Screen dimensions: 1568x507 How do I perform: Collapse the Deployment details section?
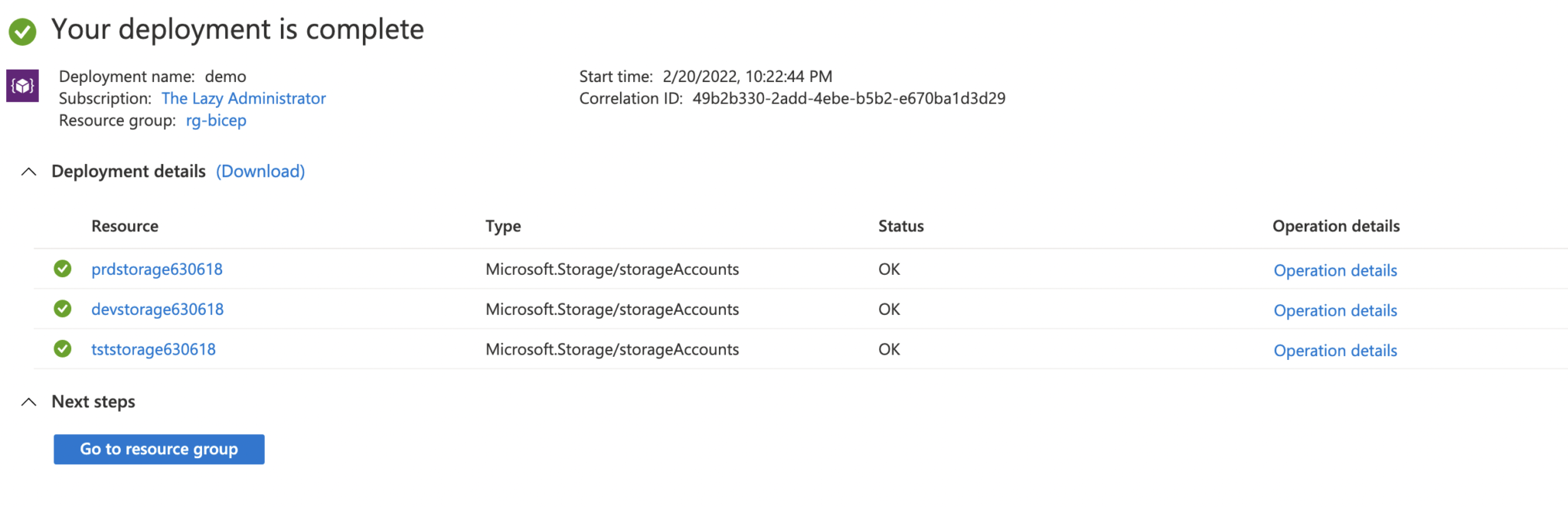pyautogui.click(x=29, y=172)
